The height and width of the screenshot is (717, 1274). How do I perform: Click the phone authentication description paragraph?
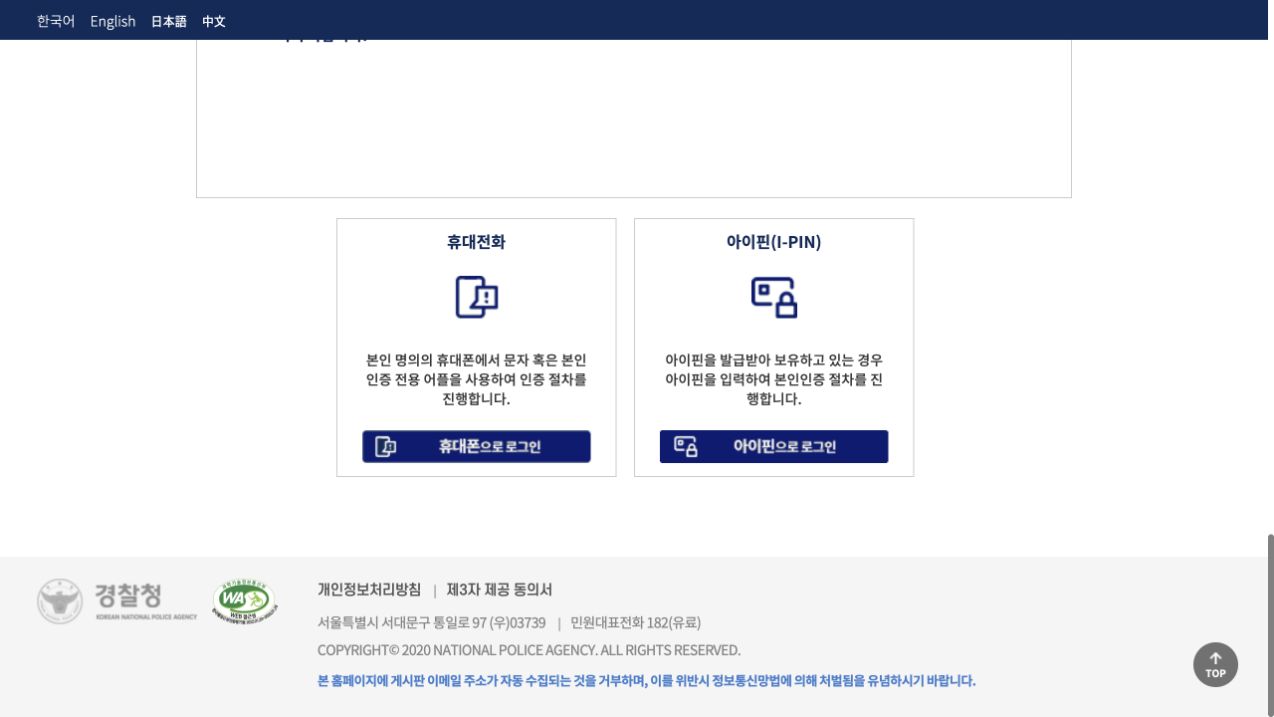476,380
